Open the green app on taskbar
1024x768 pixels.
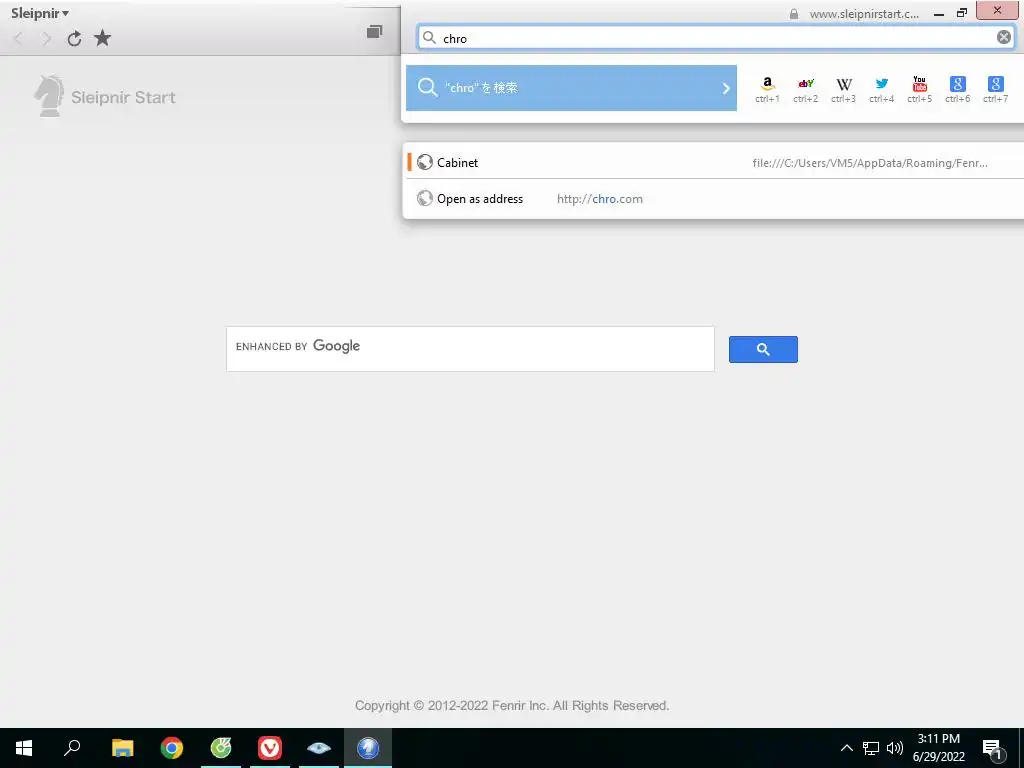point(221,748)
